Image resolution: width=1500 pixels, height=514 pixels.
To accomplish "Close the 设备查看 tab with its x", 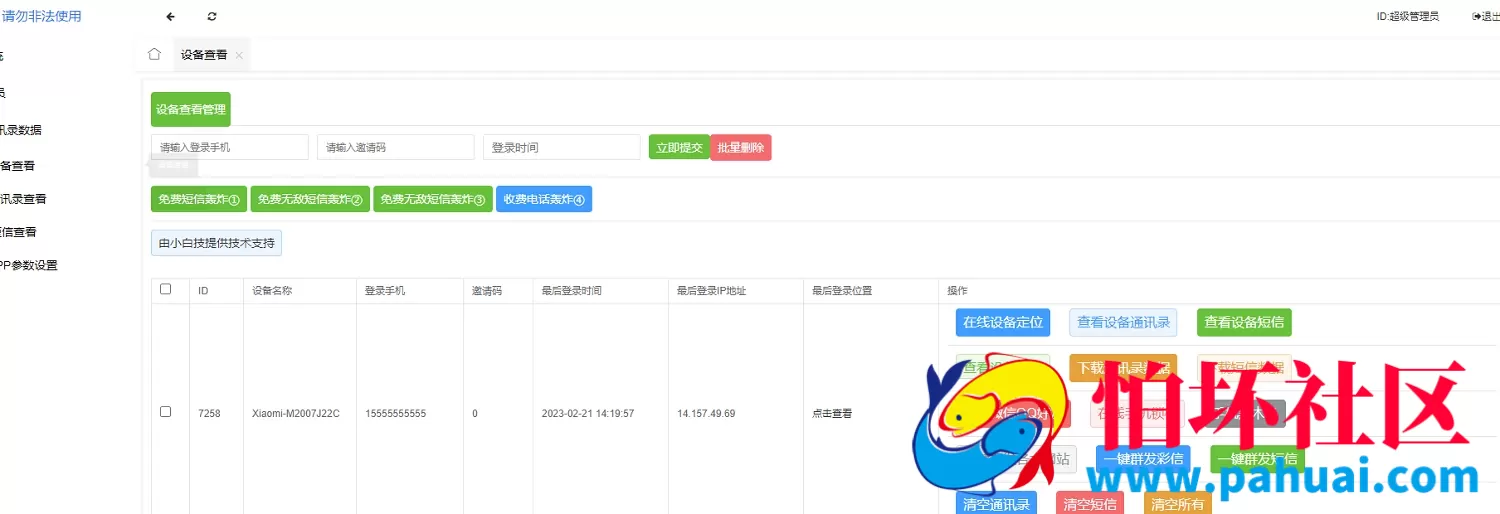I will click(x=239, y=56).
